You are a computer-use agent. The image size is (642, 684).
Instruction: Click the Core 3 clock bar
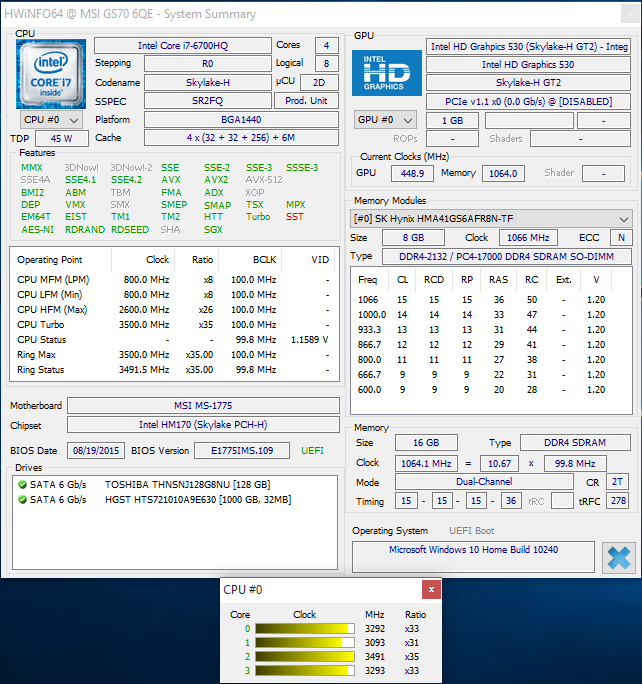click(304, 670)
